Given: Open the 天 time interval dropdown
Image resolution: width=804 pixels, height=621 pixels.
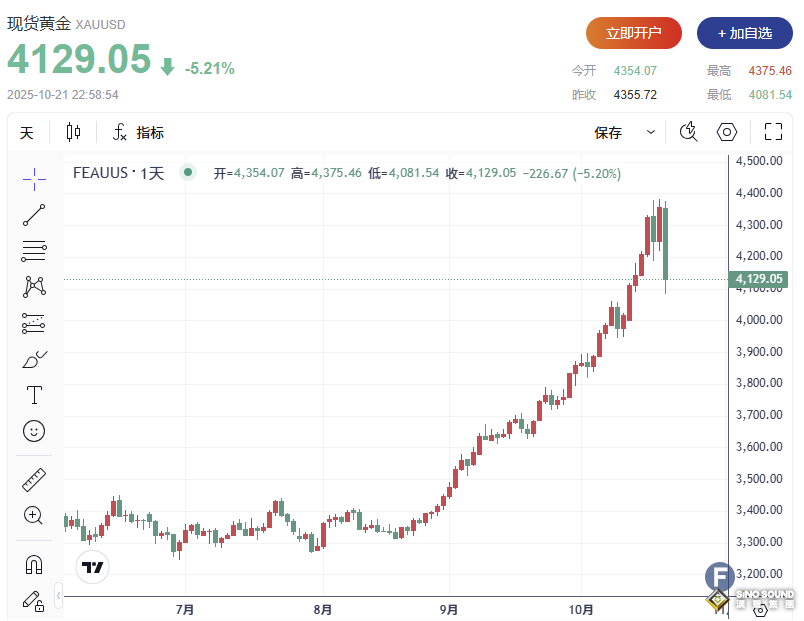Looking at the screenshot, I should tap(27, 132).
